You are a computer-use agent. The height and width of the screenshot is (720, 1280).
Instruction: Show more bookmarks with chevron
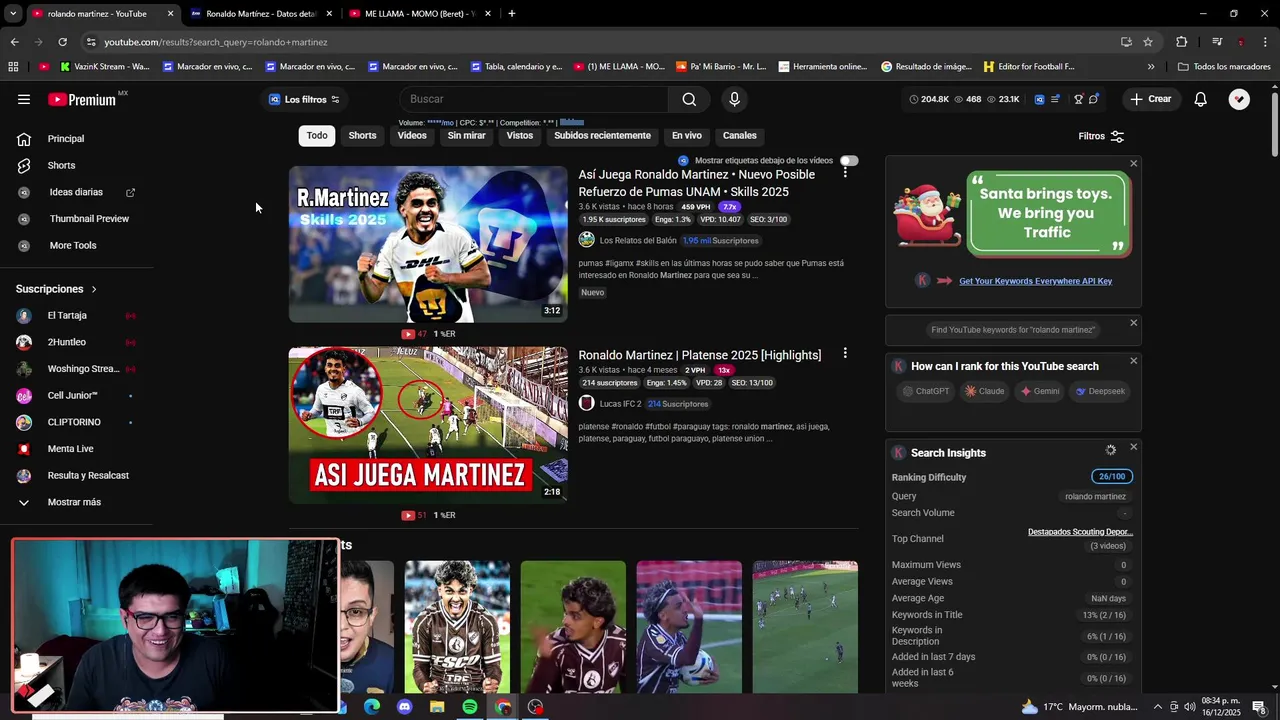[x=1151, y=67]
